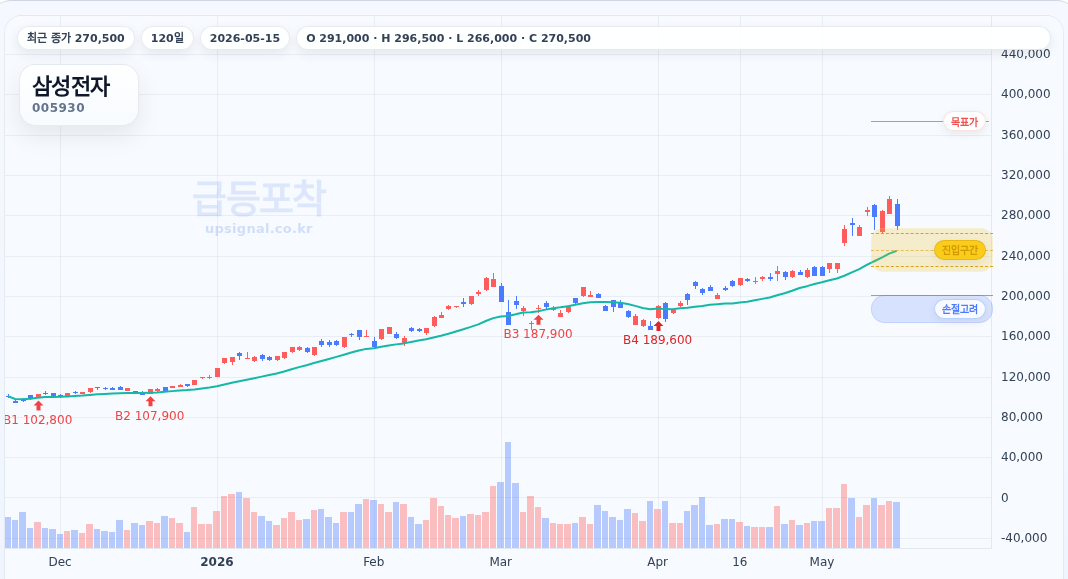Viewport: 1068px width, 579px height.
Task: Click the 160,000 price axis label
Action: click(1025, 336)
